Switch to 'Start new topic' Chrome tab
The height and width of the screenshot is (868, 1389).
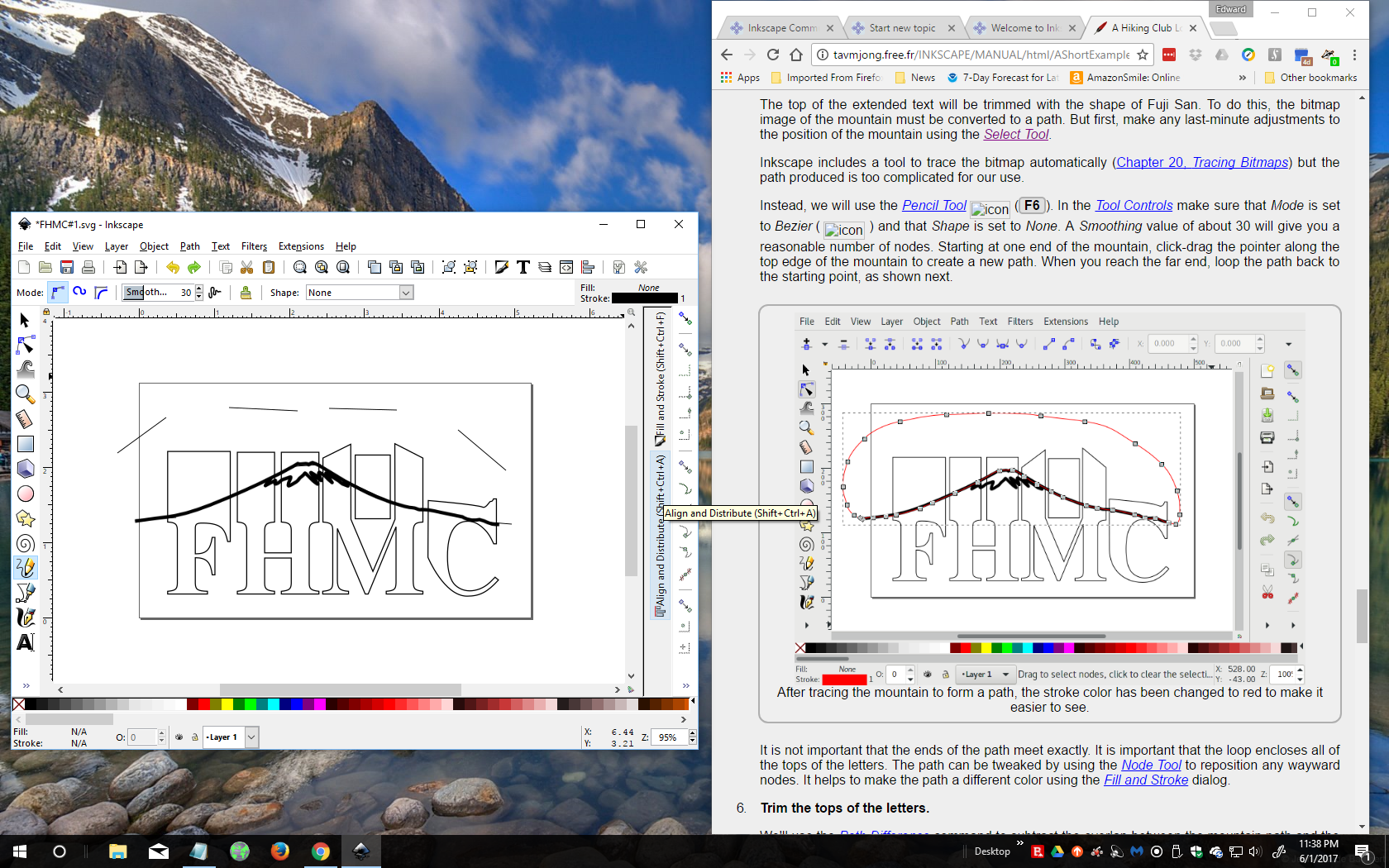coord(902,28)
